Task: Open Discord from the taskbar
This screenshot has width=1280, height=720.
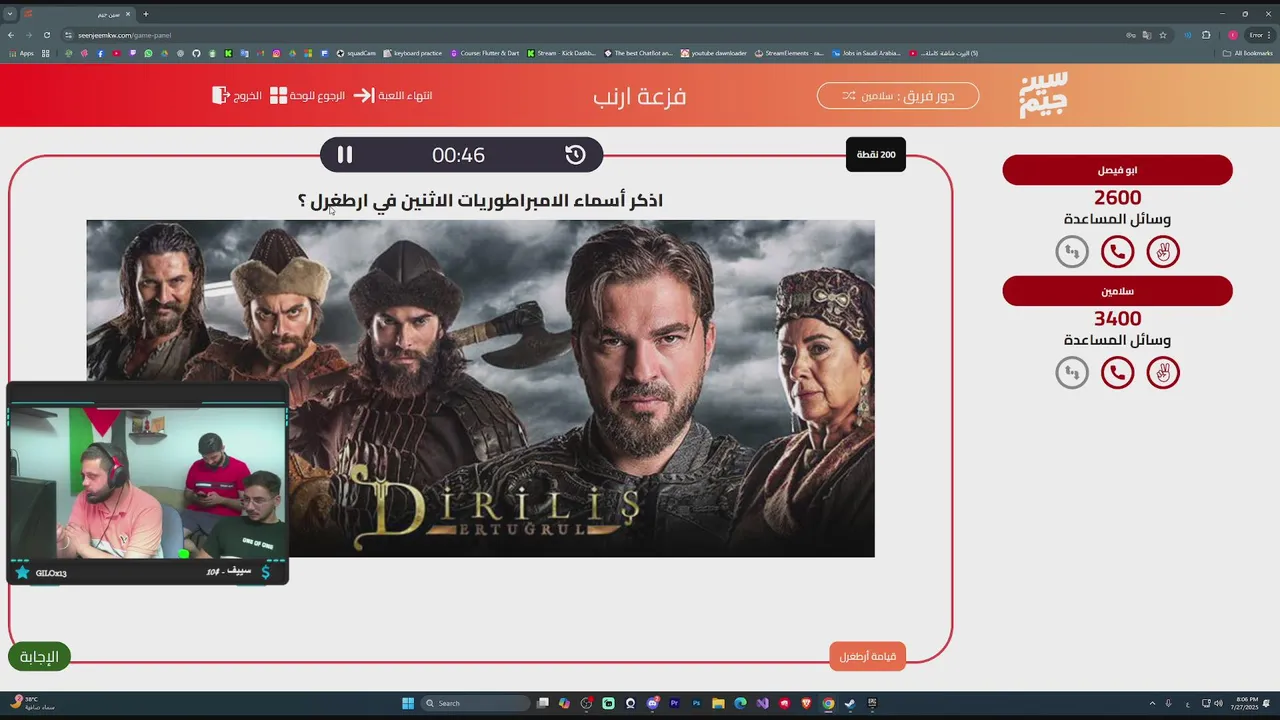Action: [652, 703]
